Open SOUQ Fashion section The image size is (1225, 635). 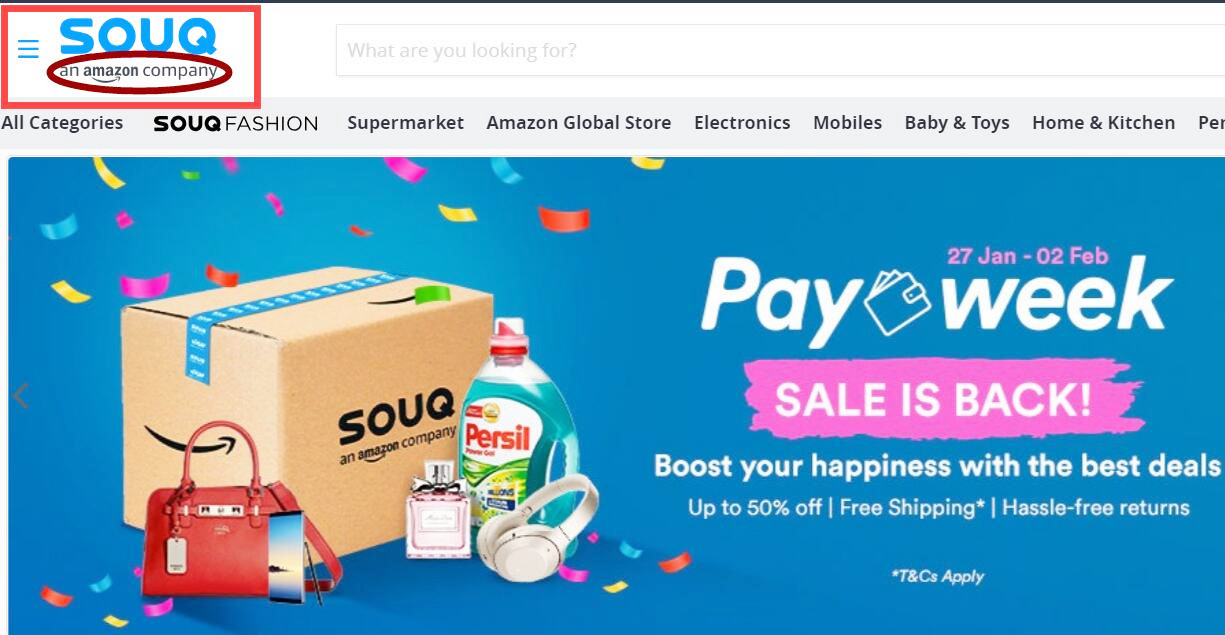click(x=236, y=124)
